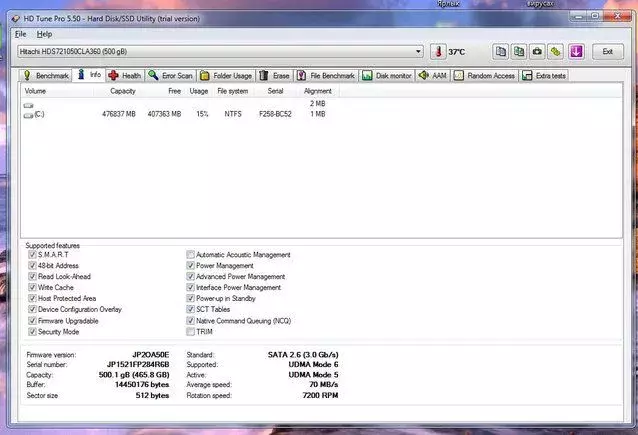Select the Info tab
The width and height of the screenshot is (638, 435).
[89, 75]
